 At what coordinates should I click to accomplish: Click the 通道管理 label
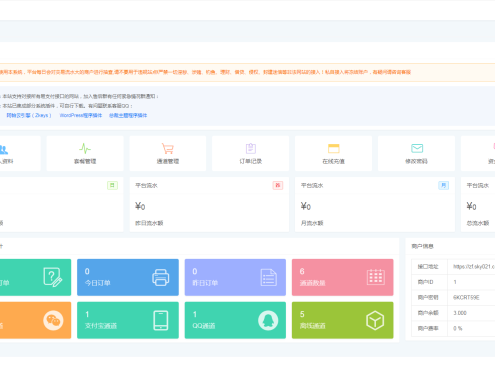click(168, 161)
